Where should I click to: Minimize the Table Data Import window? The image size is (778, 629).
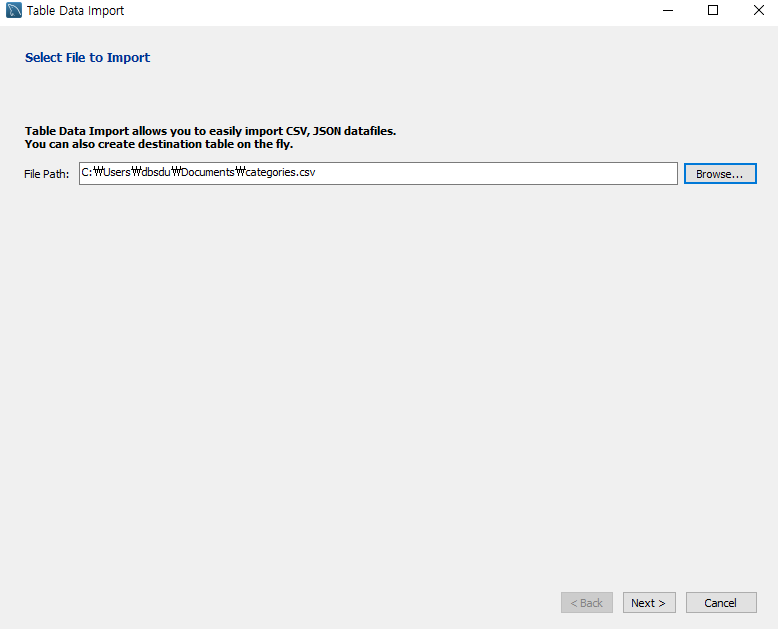click(668, 10)
